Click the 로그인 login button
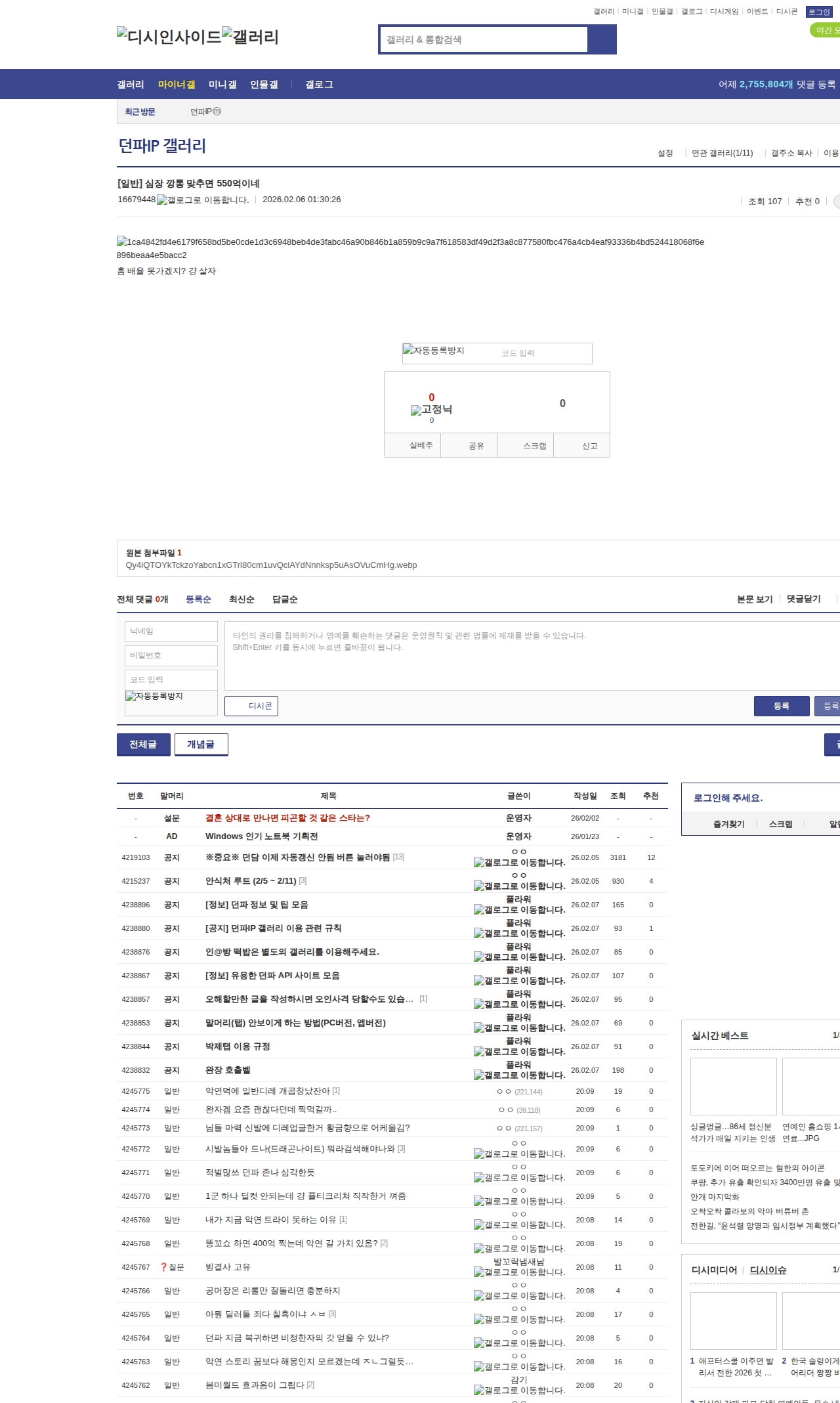840x1403 pixels. coord(819,12)
